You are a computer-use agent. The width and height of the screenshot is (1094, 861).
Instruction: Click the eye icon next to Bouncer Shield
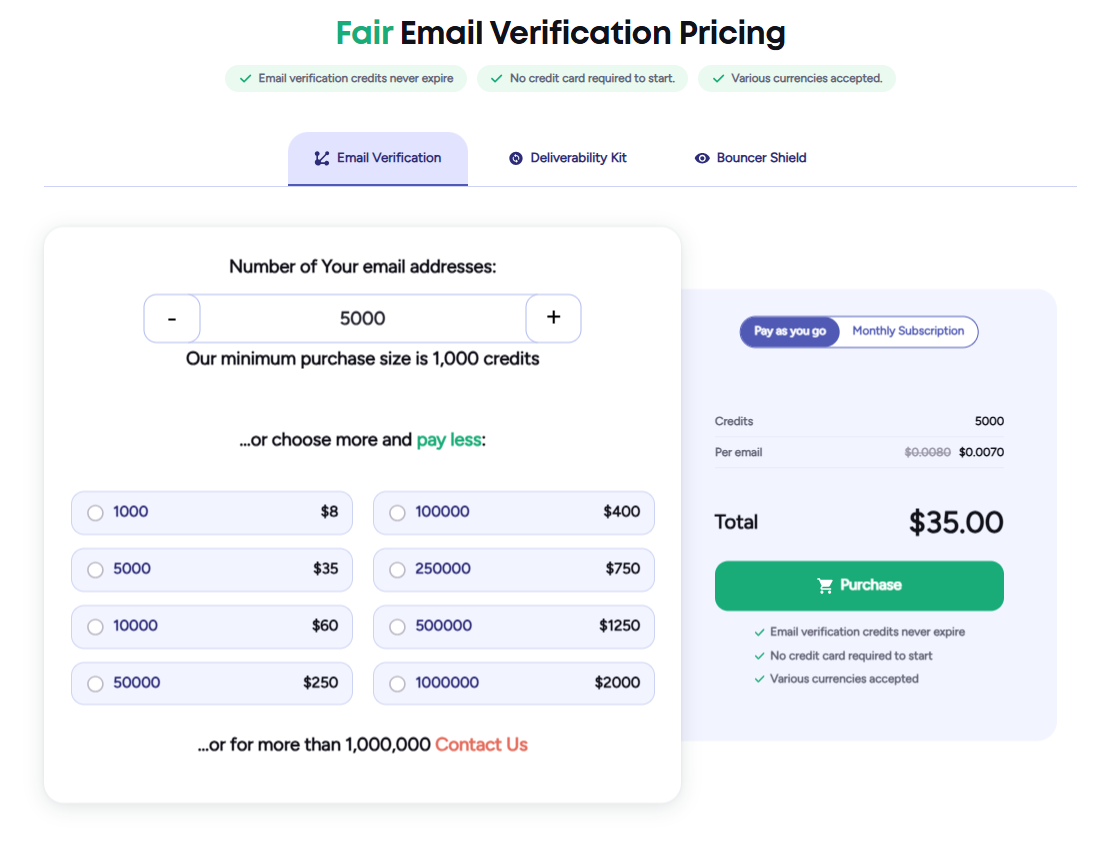[x=702, y=158]
